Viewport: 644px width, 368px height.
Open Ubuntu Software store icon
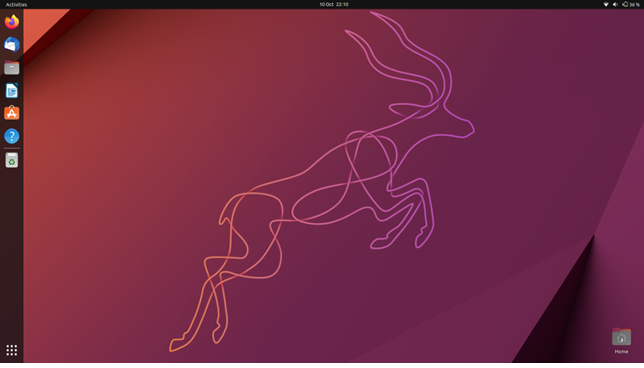click(x=12, y=113)
